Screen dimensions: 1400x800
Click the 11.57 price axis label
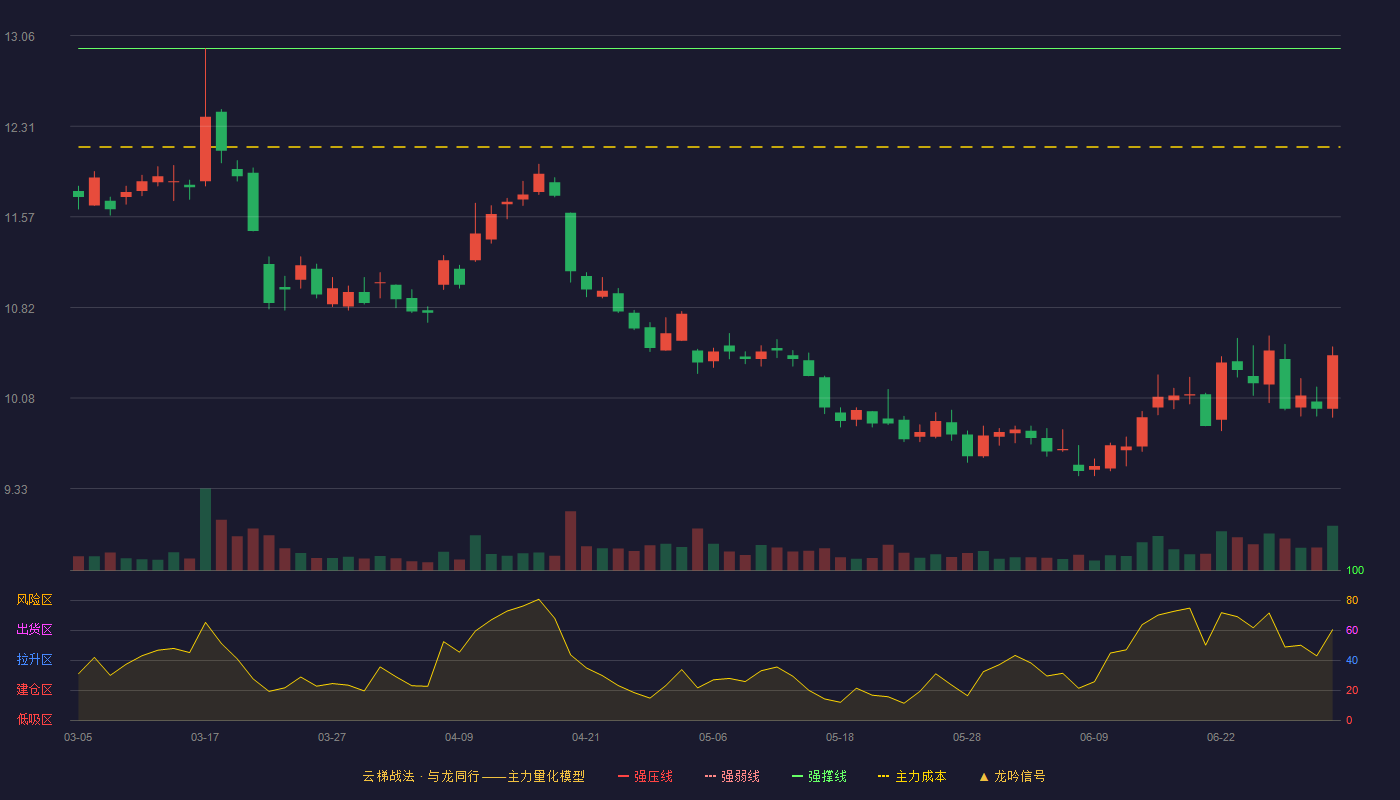tap(19, 217)
